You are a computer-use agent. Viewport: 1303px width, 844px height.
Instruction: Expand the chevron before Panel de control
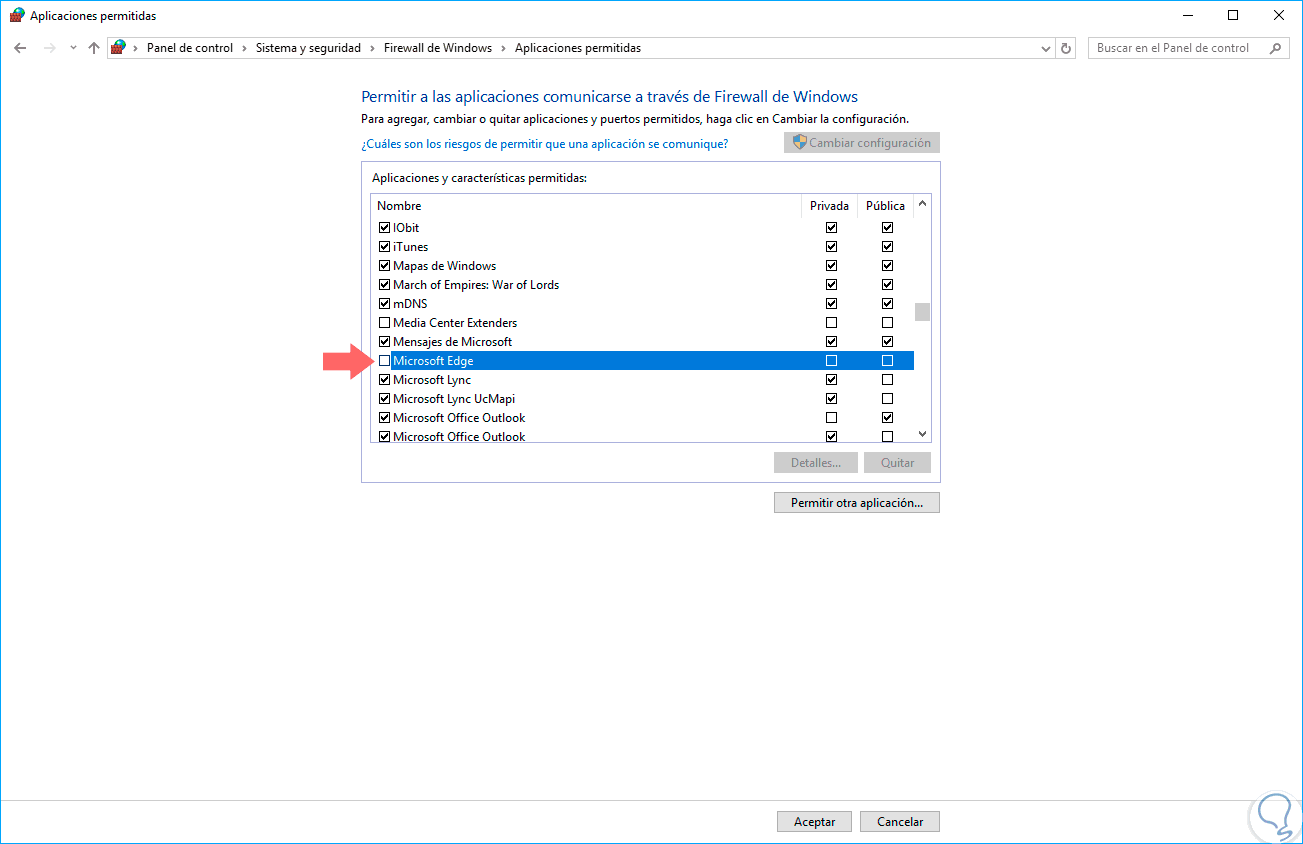coord(136,48)
